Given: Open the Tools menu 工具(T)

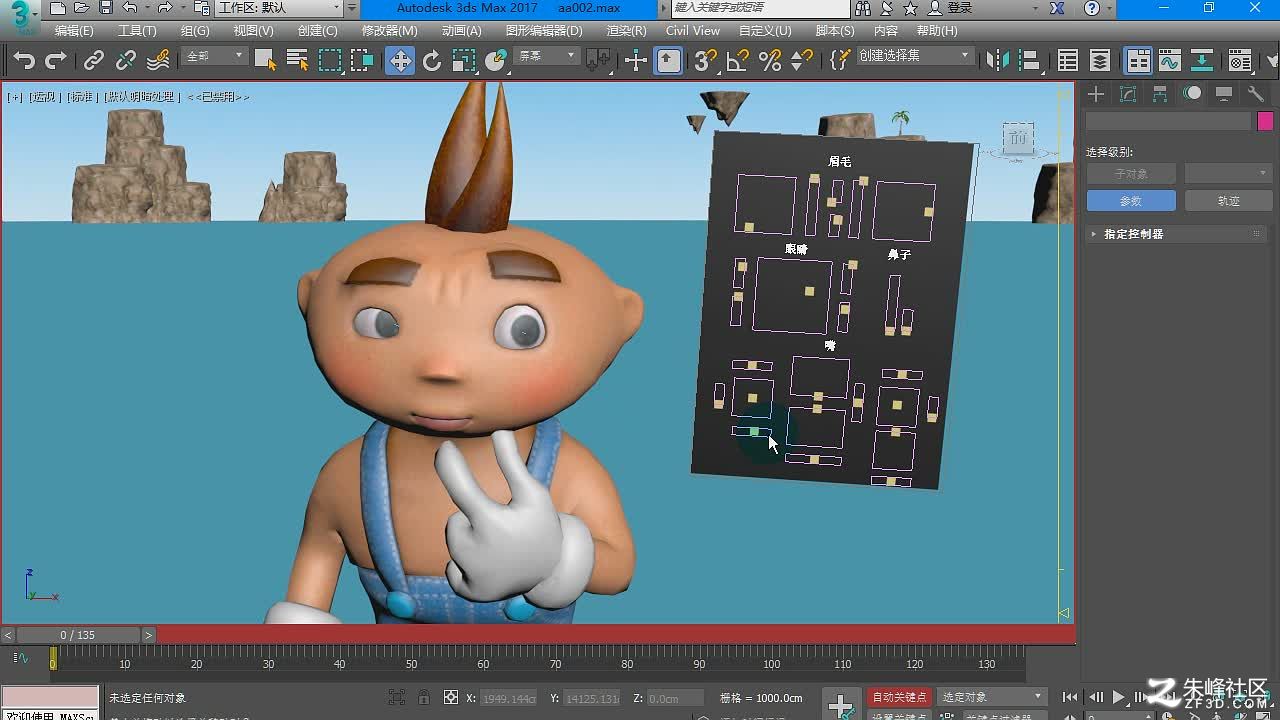Looking at the screenshot, I should tap(137, 31).
